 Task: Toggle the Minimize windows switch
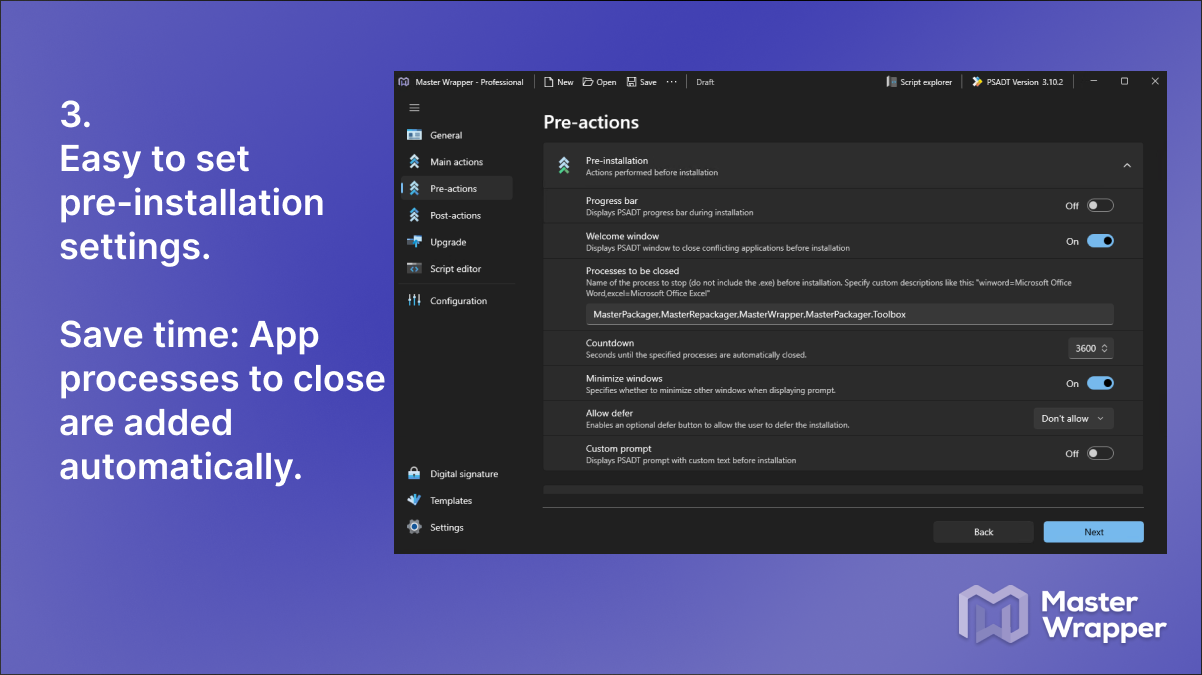(1100, 383)
